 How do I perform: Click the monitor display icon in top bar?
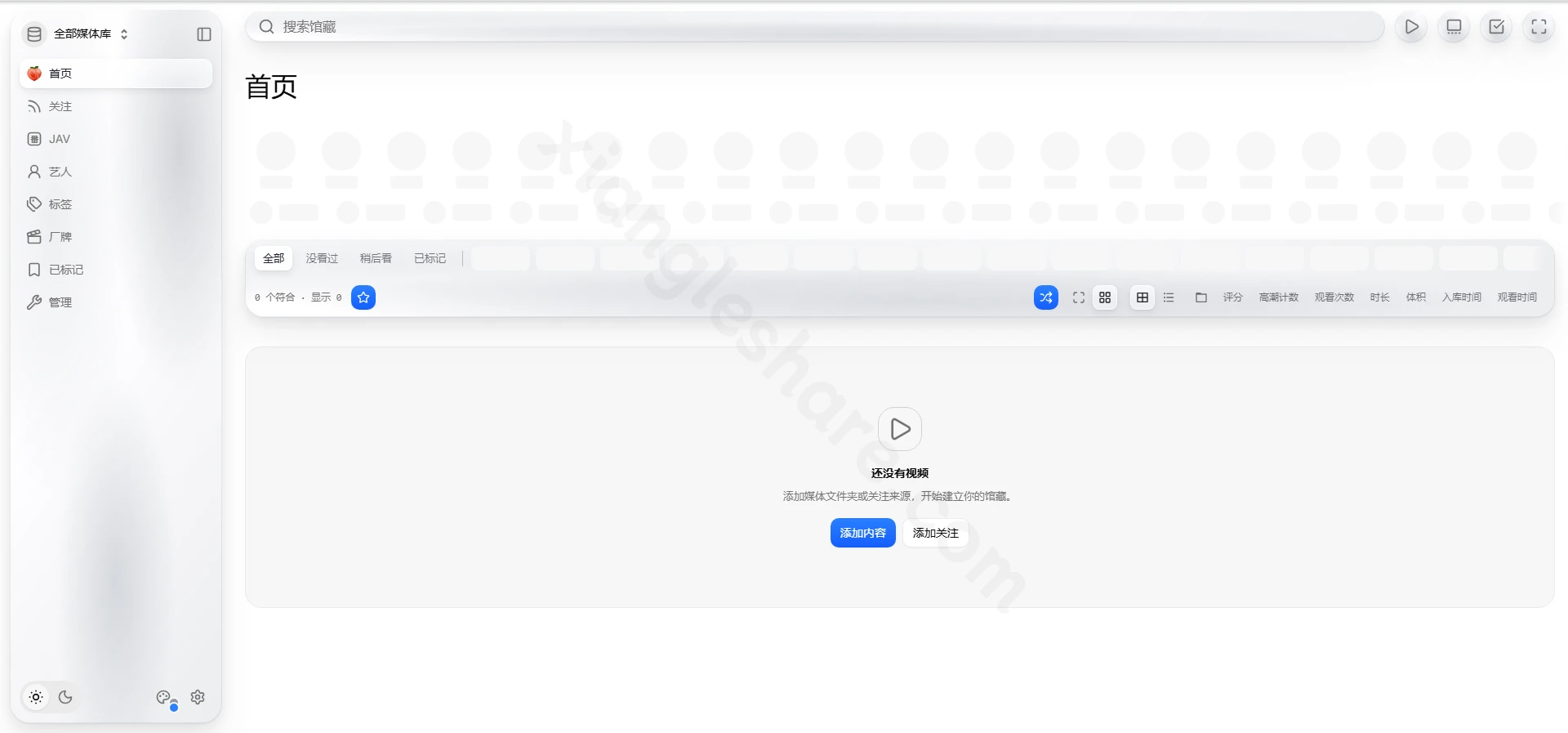(1454, 27)
